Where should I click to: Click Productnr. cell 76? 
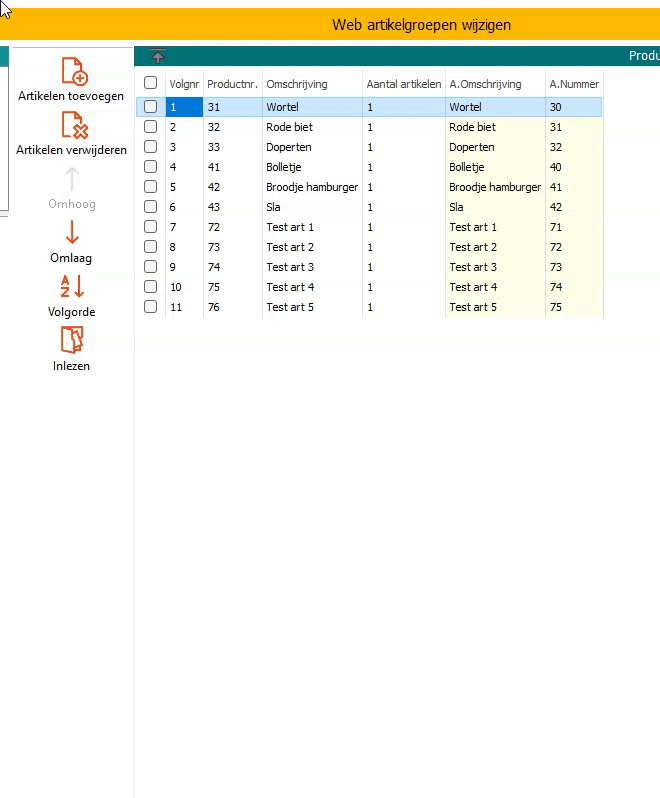point(233,307)
